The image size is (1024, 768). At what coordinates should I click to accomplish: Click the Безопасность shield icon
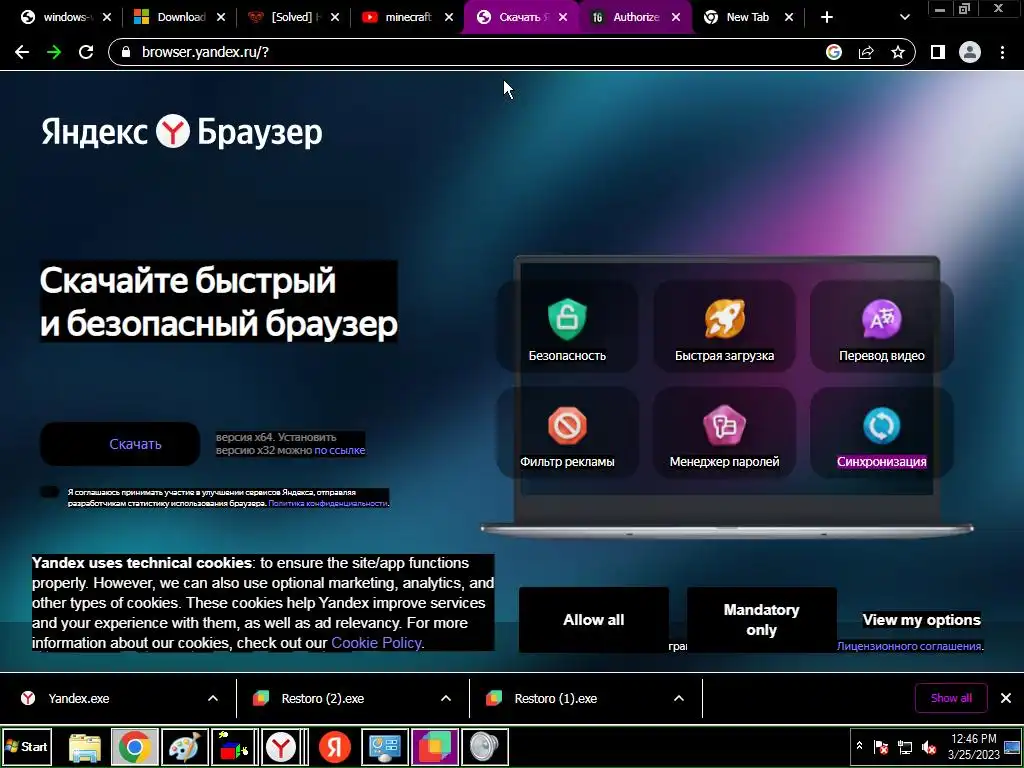click(567, 319)
